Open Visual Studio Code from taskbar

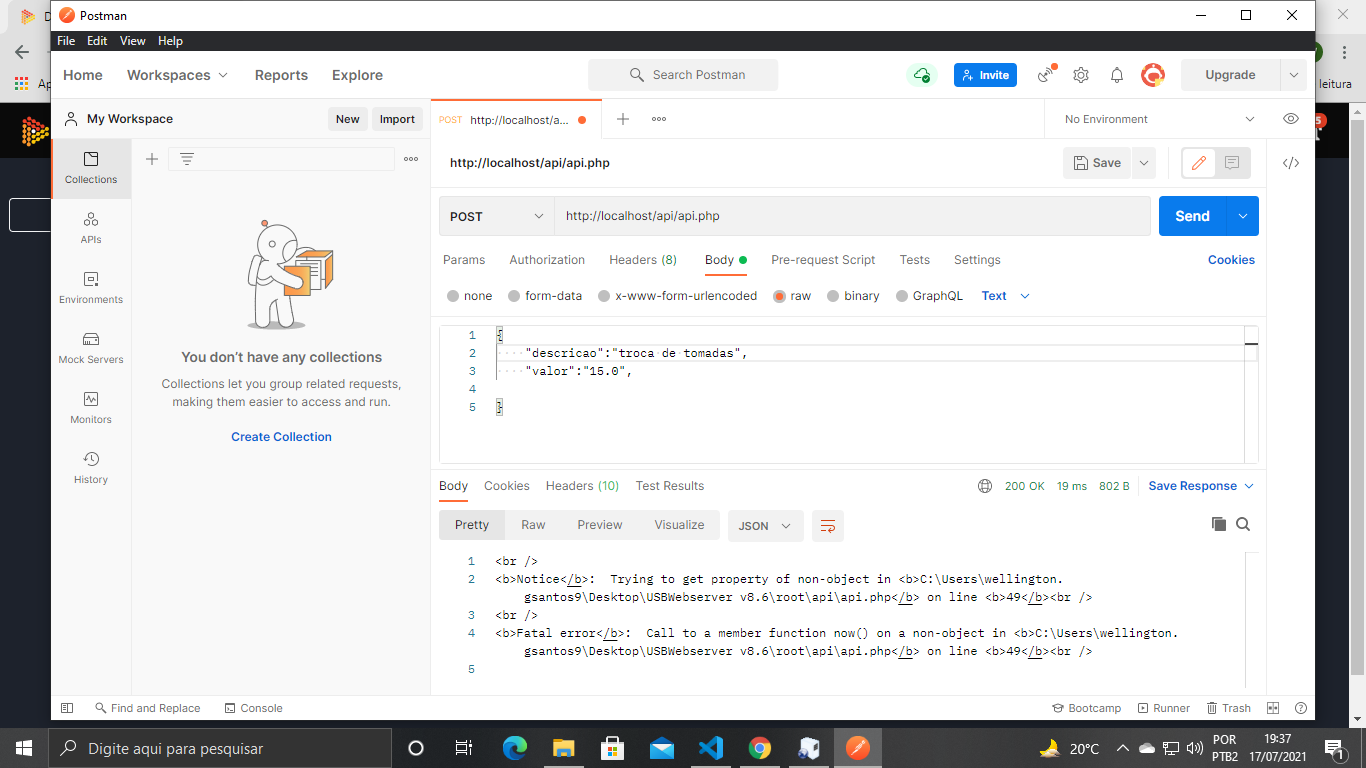[x=711, y=748]
